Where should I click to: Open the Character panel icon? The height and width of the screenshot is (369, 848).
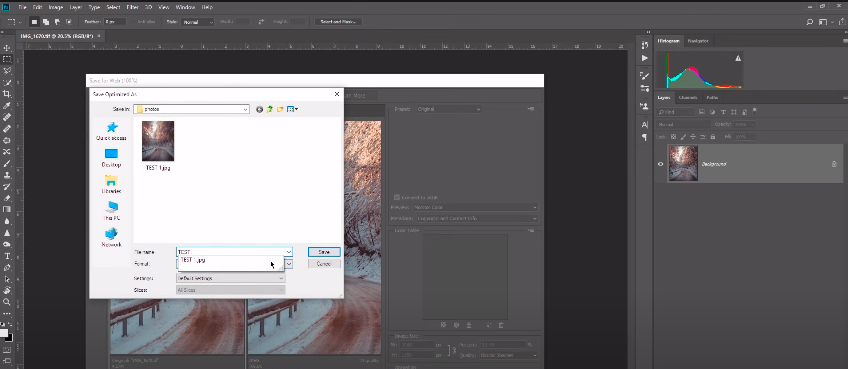pos(645,124)
